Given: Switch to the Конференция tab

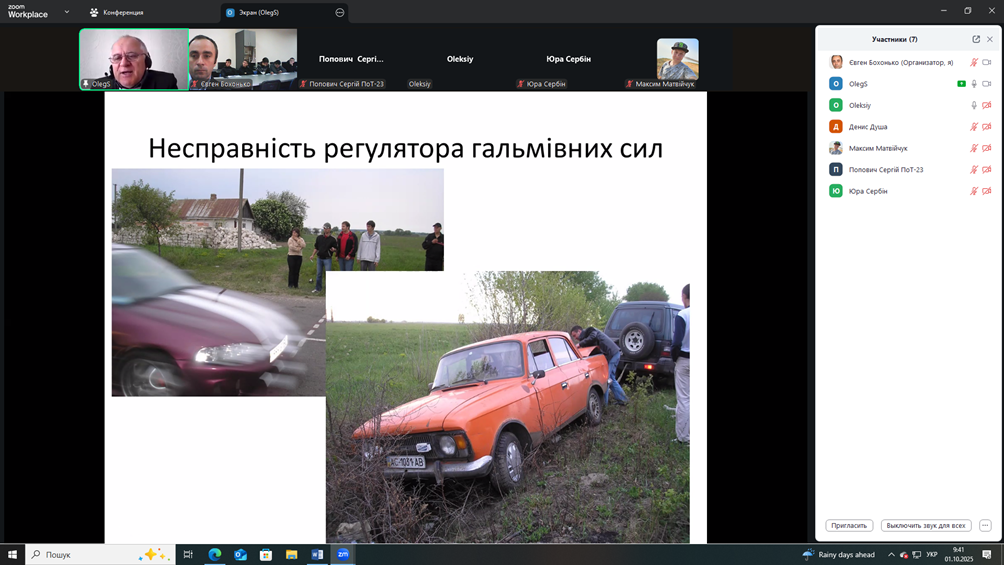Looking at the screenshot, I should pos(117,13).
